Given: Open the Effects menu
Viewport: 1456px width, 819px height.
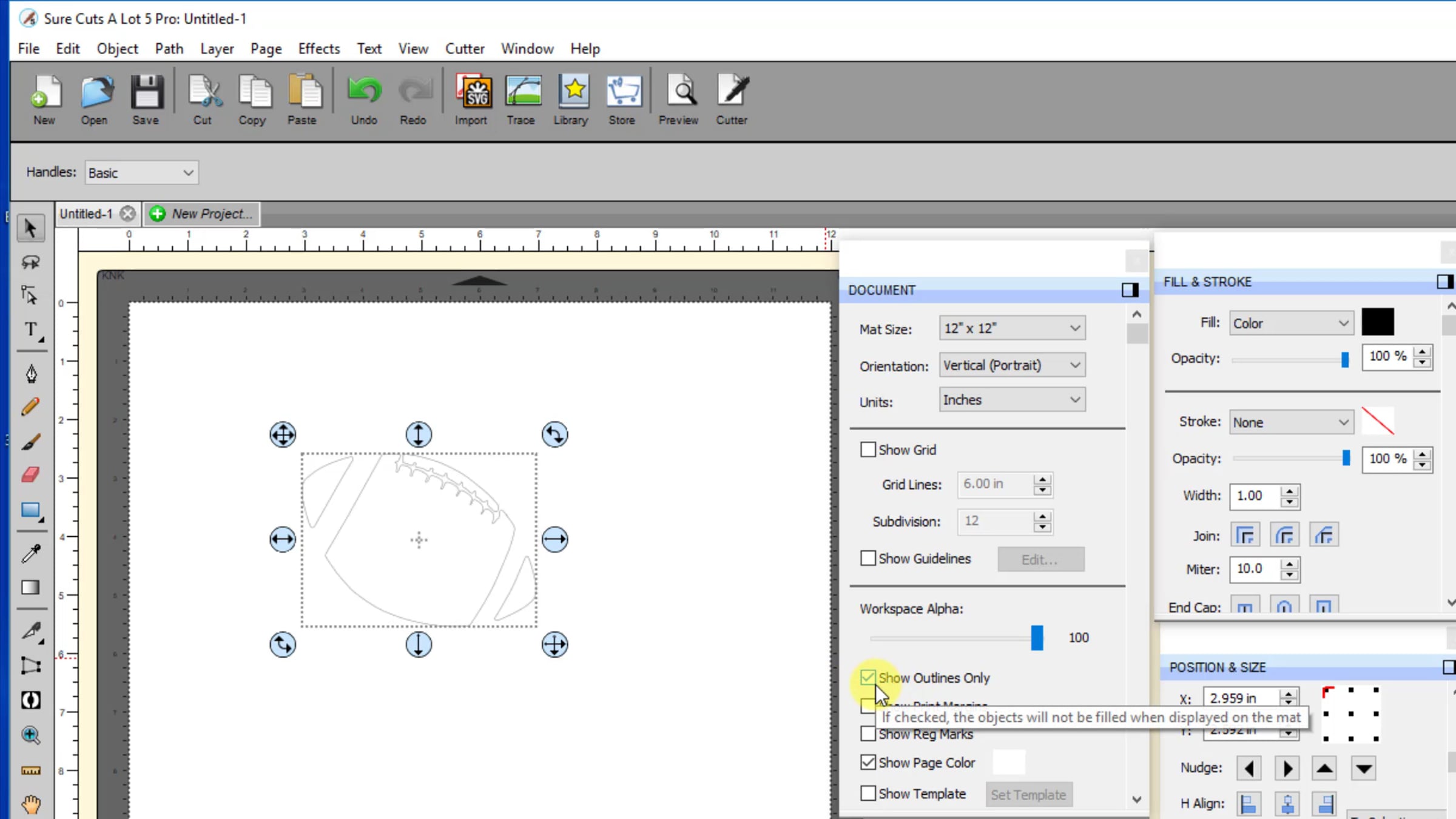Looking at the screenshot, I should (x=319, y=49).
